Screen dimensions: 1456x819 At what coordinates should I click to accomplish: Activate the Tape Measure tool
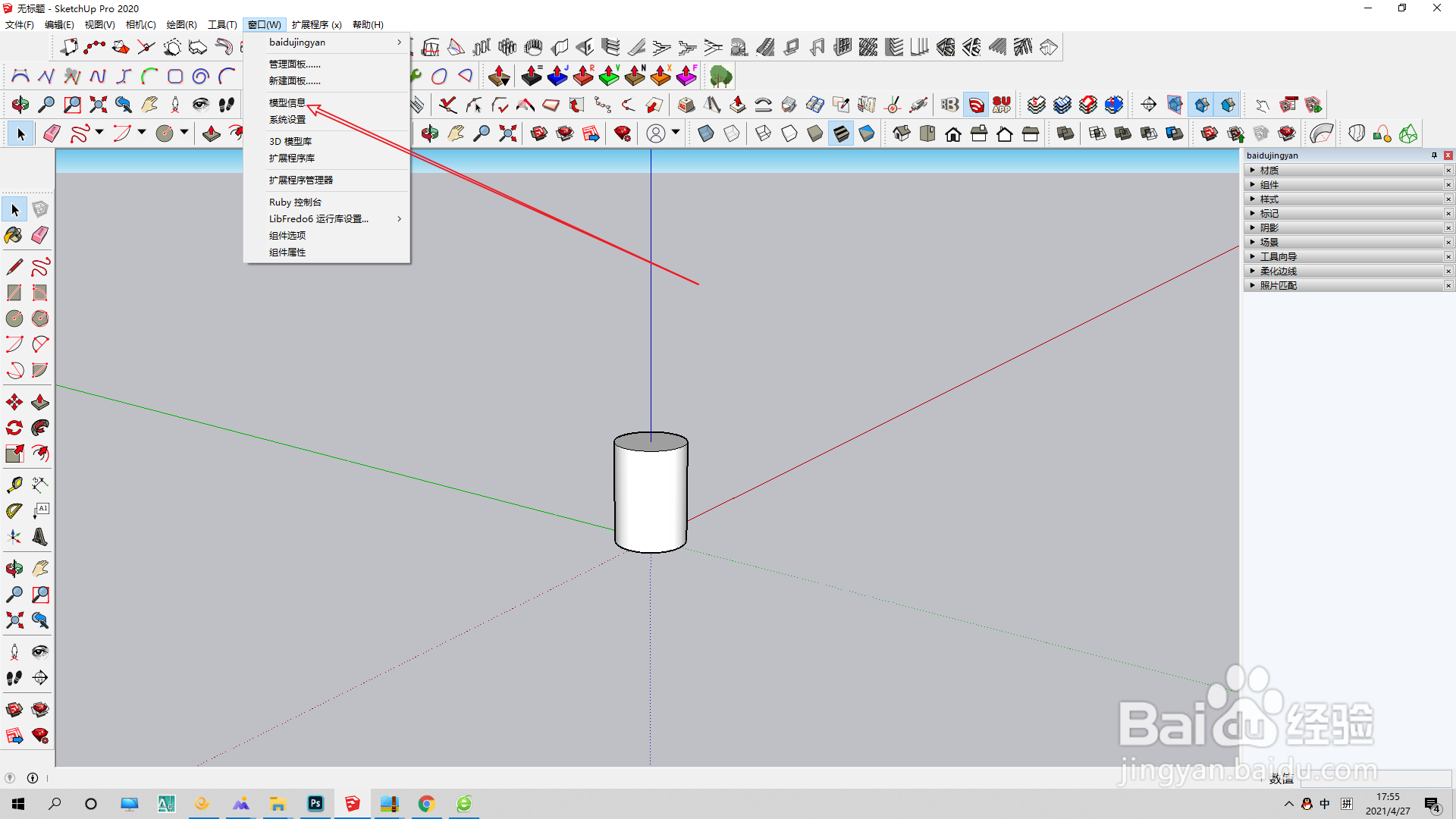[x=14, y=485]
